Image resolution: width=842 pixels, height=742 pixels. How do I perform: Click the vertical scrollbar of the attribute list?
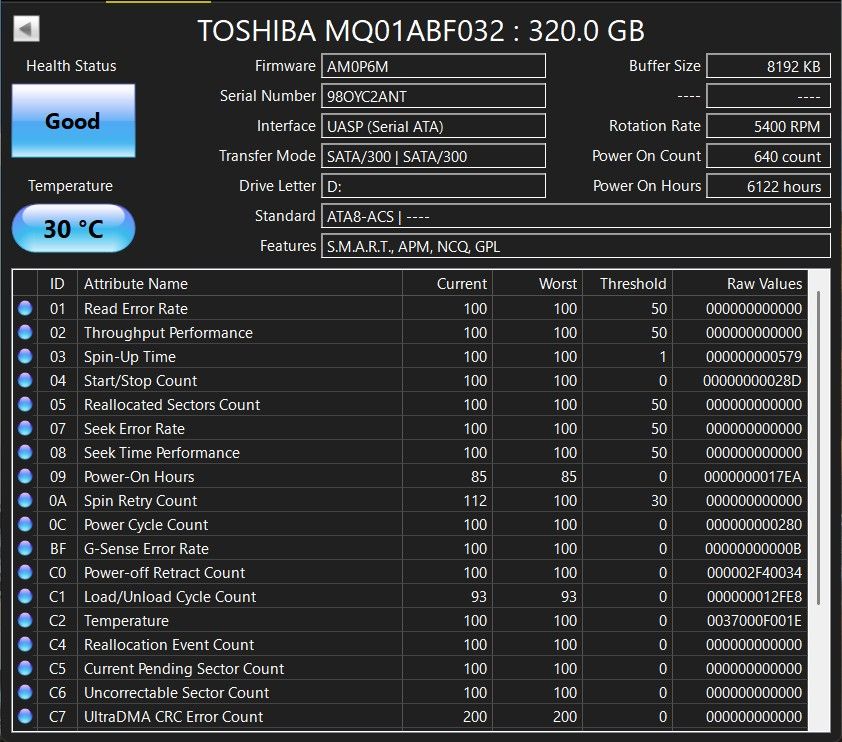[x=818, y=448]
